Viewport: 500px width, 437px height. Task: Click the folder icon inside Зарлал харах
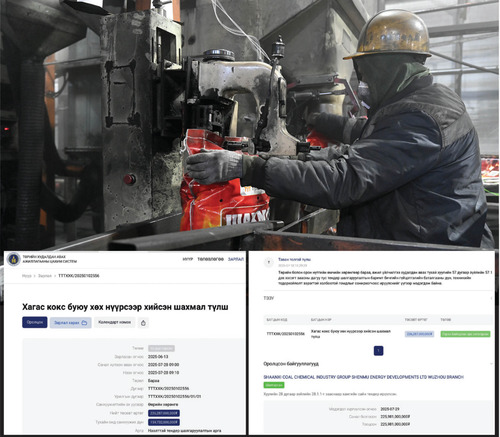tap(84, 323)
